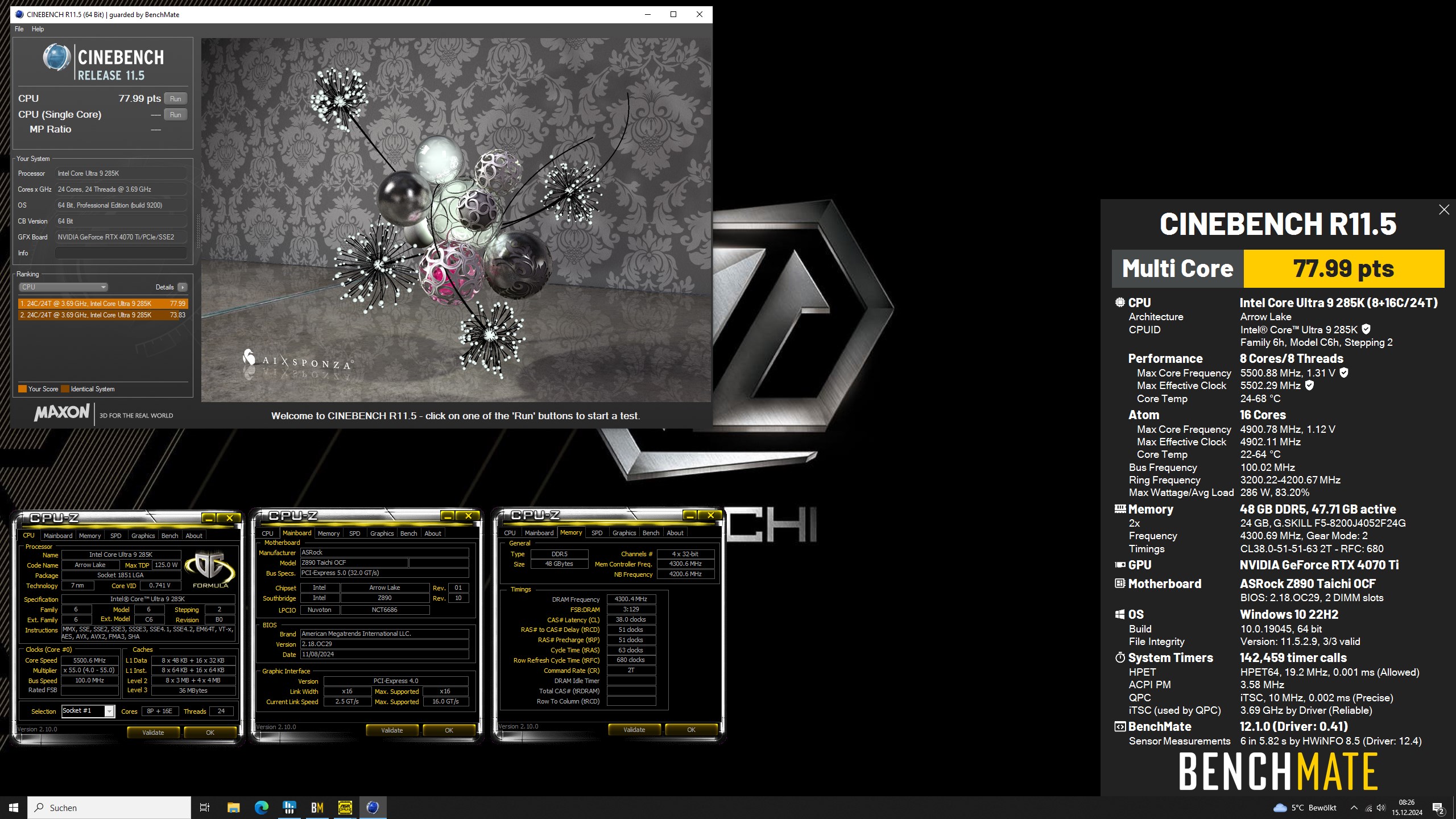Open Bench tab in first CPU-Z window

(169, 536)
